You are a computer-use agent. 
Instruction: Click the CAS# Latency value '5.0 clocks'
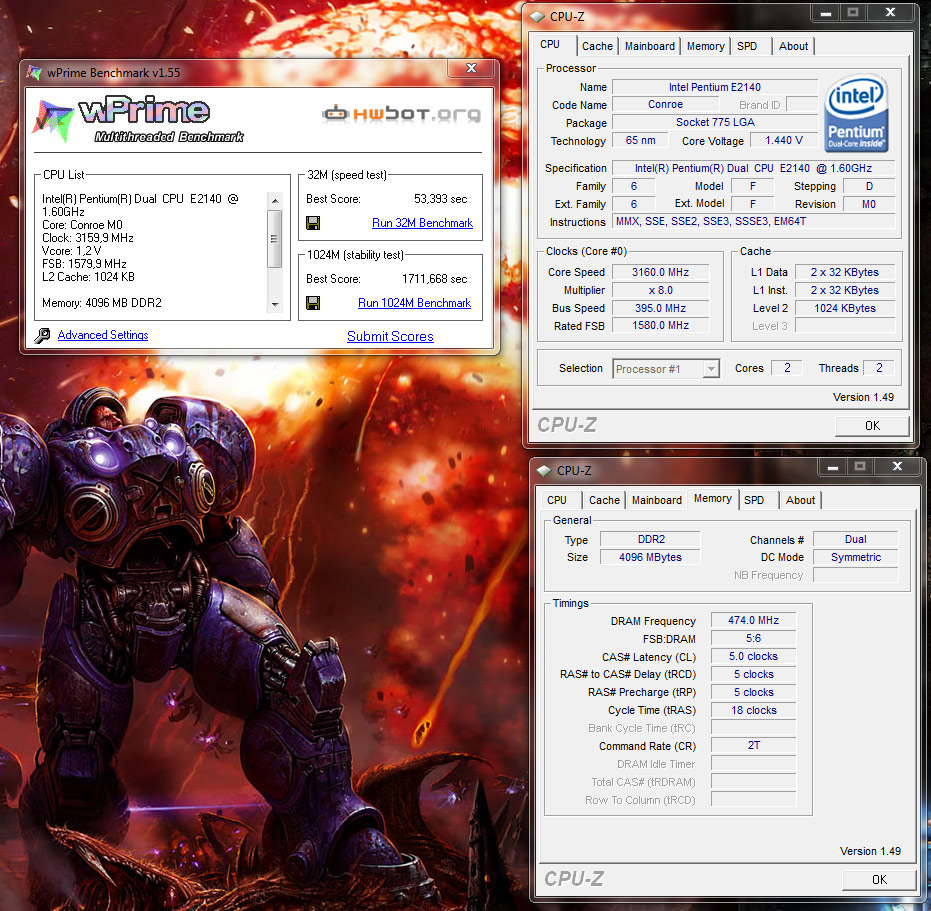[753, 656]
